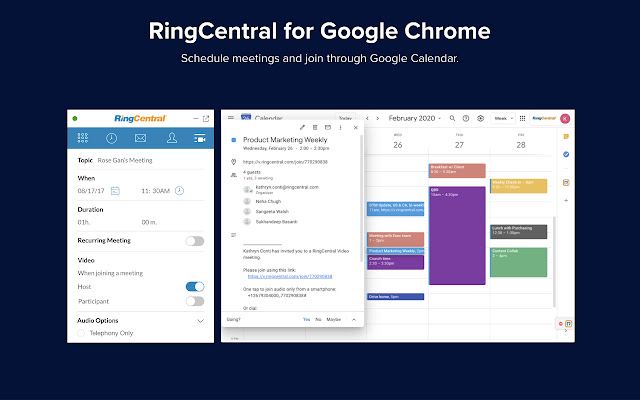Image resolution: width=640 pixels, height=400 pixels.
Task: Minimize the RingCentral widget
Action: [x=196, y=118]
